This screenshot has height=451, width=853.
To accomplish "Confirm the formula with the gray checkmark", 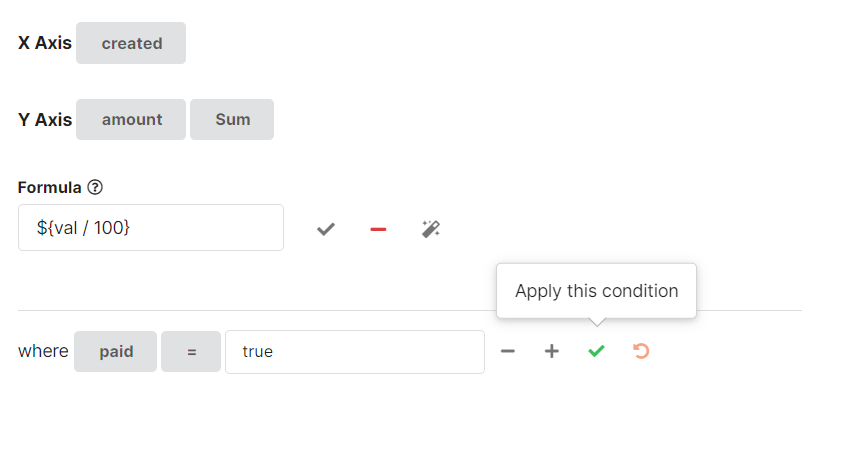I will point(325,229).
